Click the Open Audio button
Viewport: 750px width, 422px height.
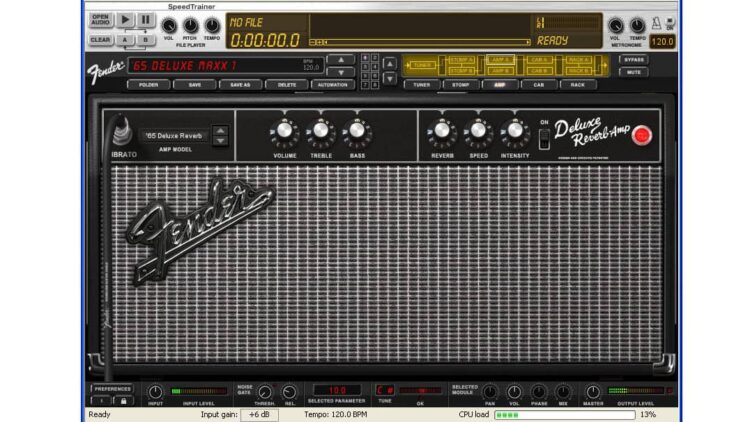pos(101,19)
